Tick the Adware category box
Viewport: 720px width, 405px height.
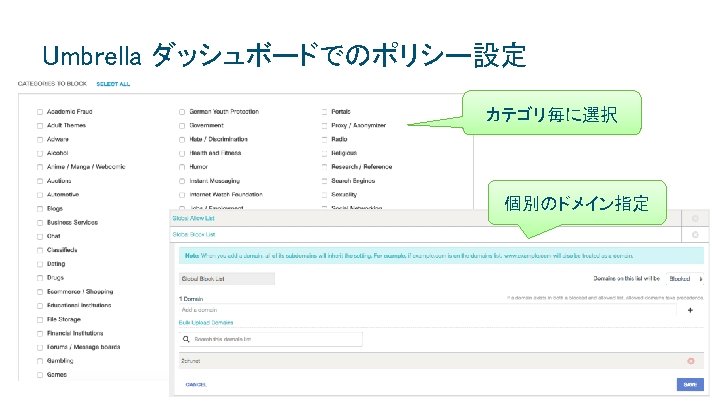coord(40,140)
